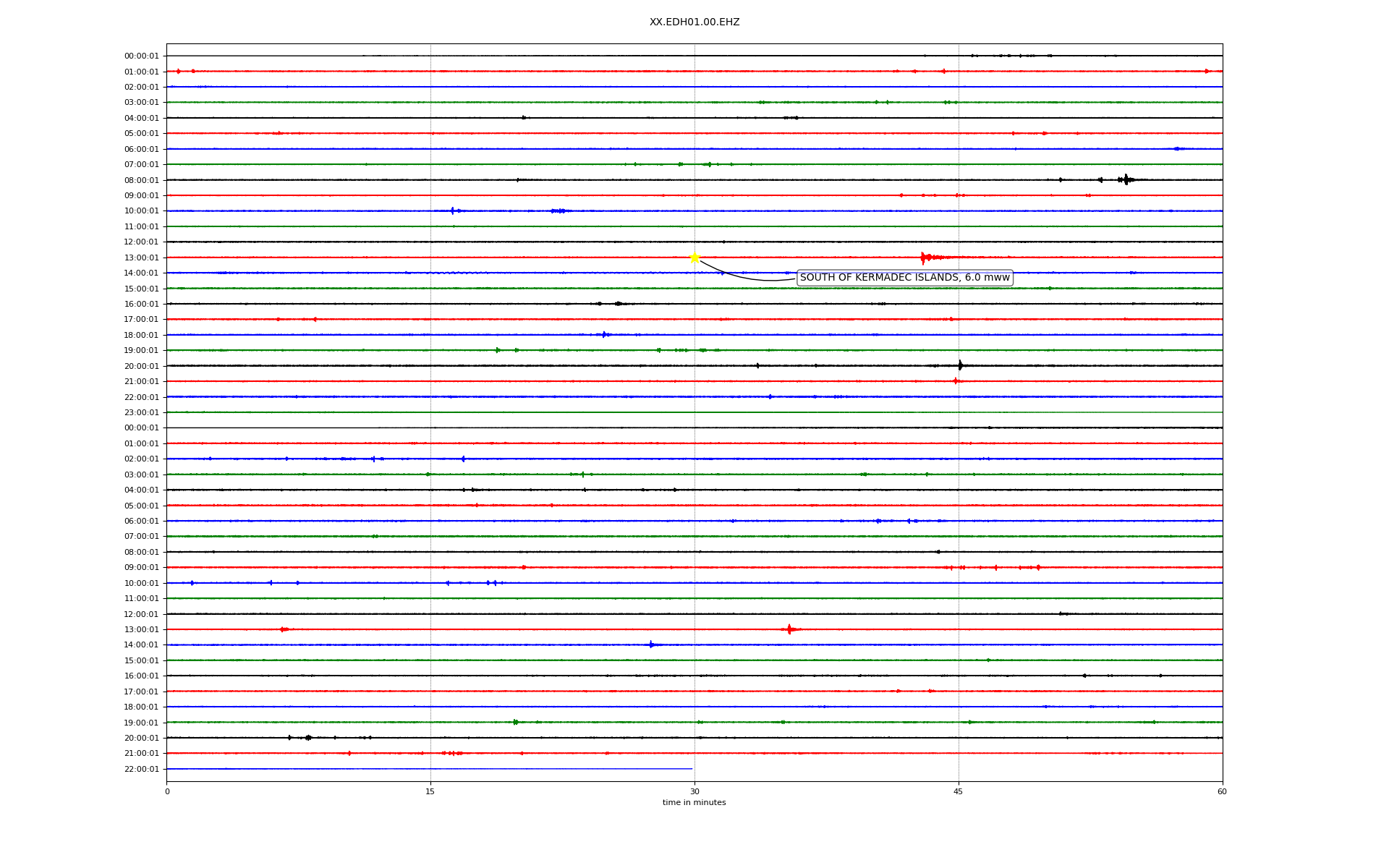Click the 'mww' magnitude text in annotation
1389x868 pixels.
pos(997,278)
